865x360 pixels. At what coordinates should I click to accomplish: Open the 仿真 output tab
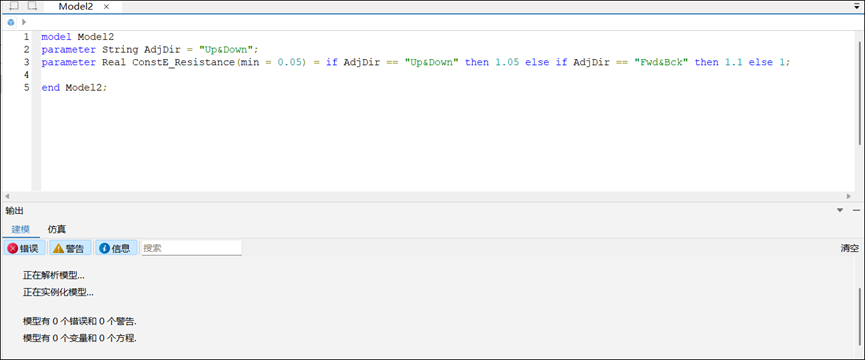pyautogui.click(x=57, y=229)
